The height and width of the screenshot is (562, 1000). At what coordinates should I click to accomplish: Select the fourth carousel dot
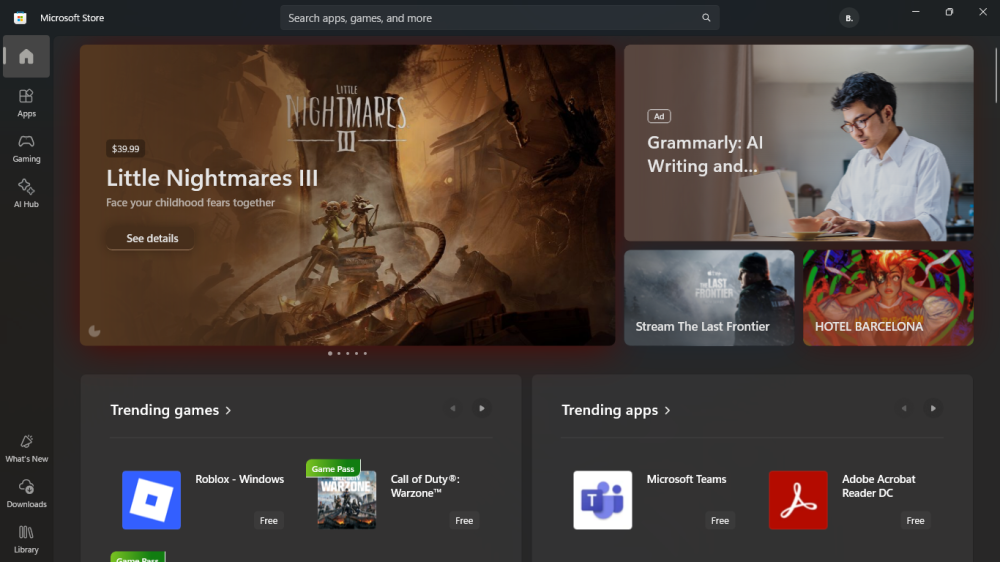357,353
